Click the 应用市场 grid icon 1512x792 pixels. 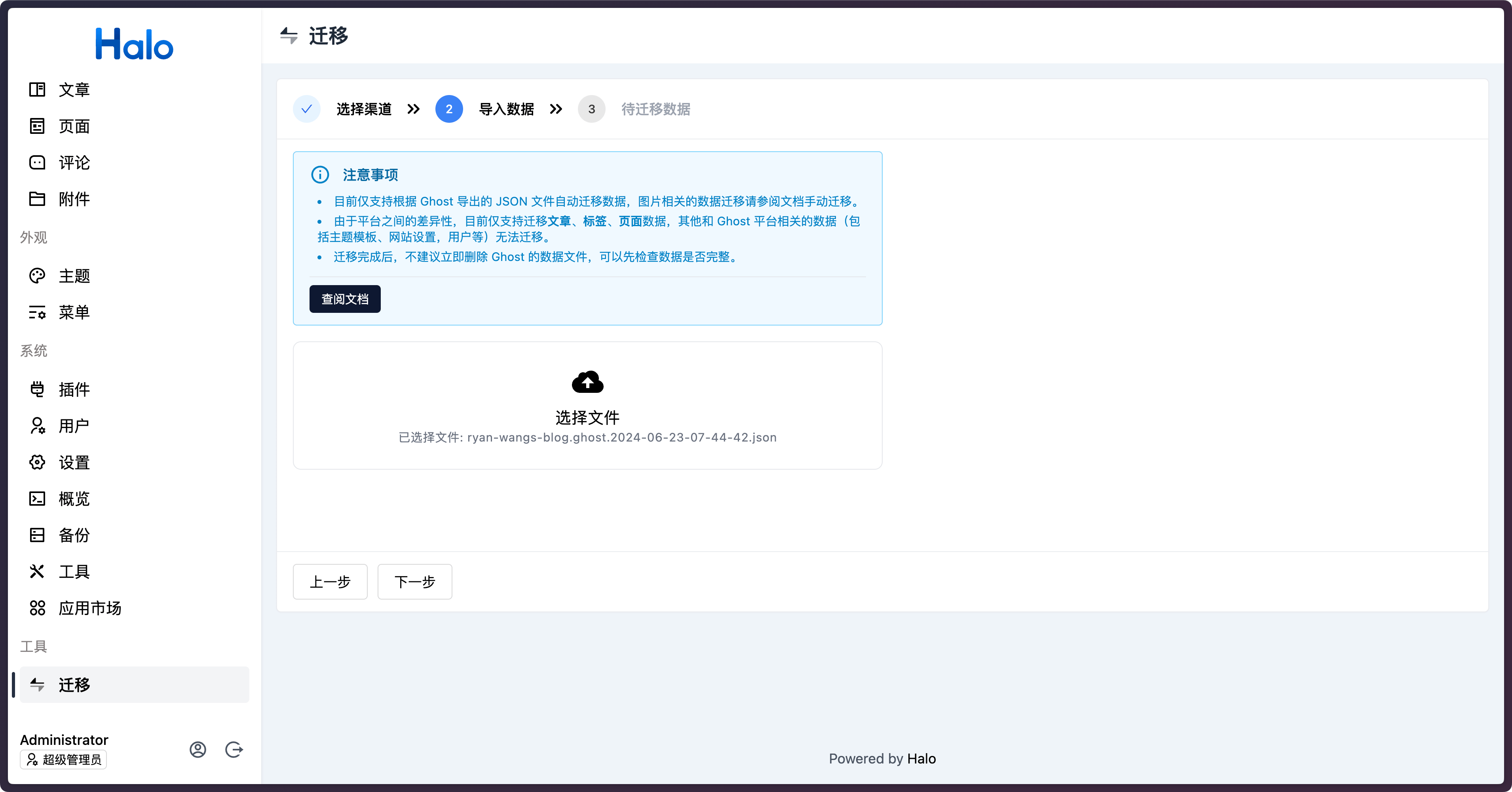pyautogui.click(x=37, y=607)
